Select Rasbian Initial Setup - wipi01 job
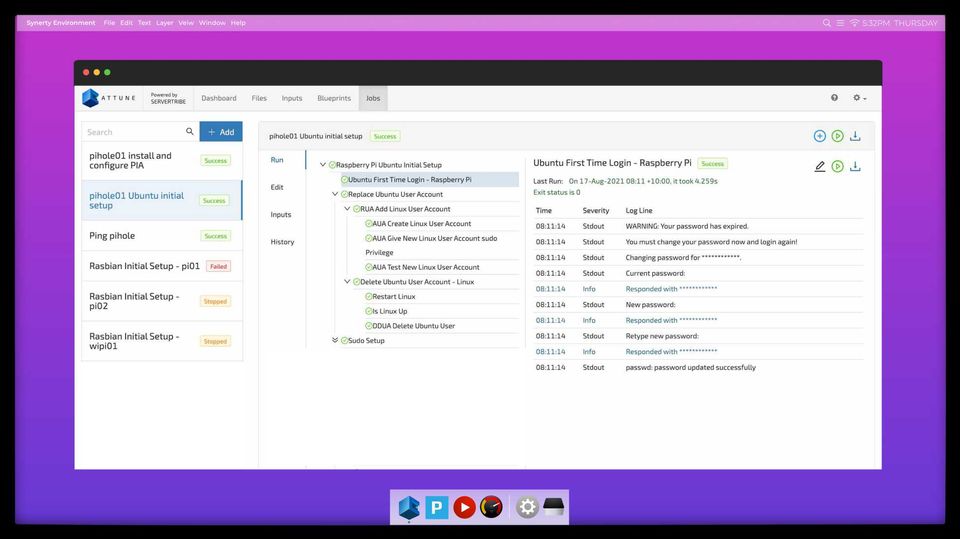960x539 pixels. coord(162,341)
